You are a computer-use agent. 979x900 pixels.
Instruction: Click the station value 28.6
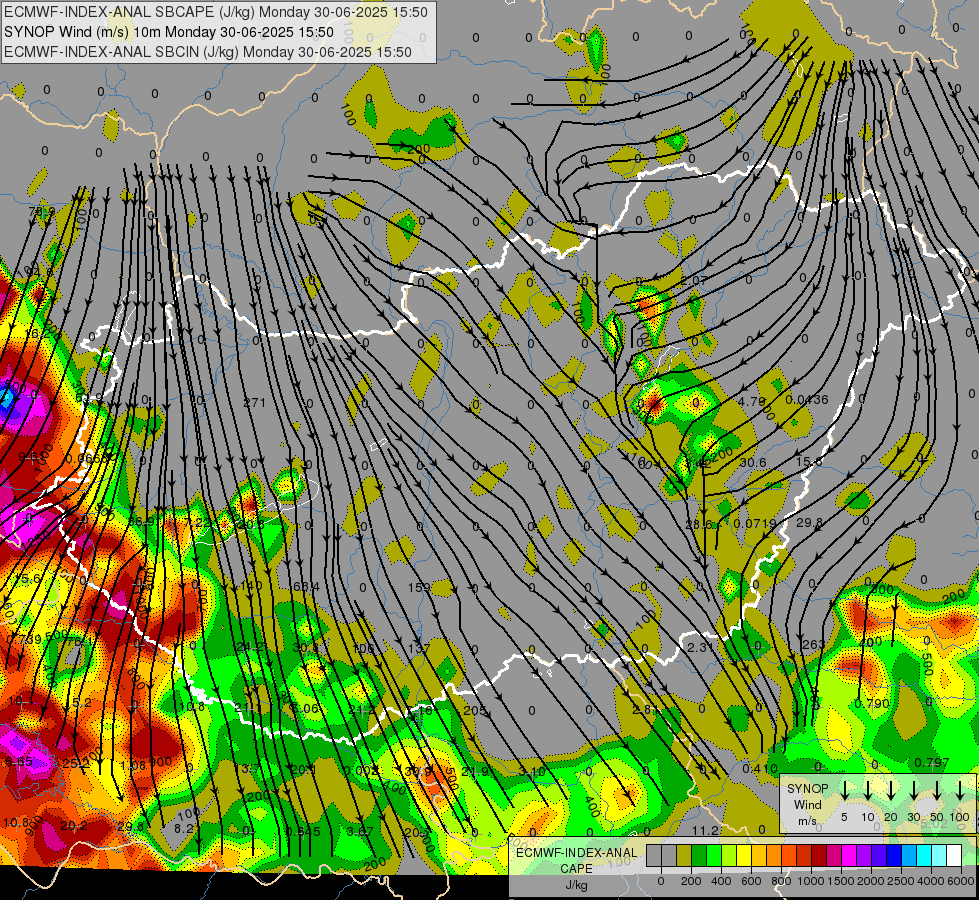(699, 525)
